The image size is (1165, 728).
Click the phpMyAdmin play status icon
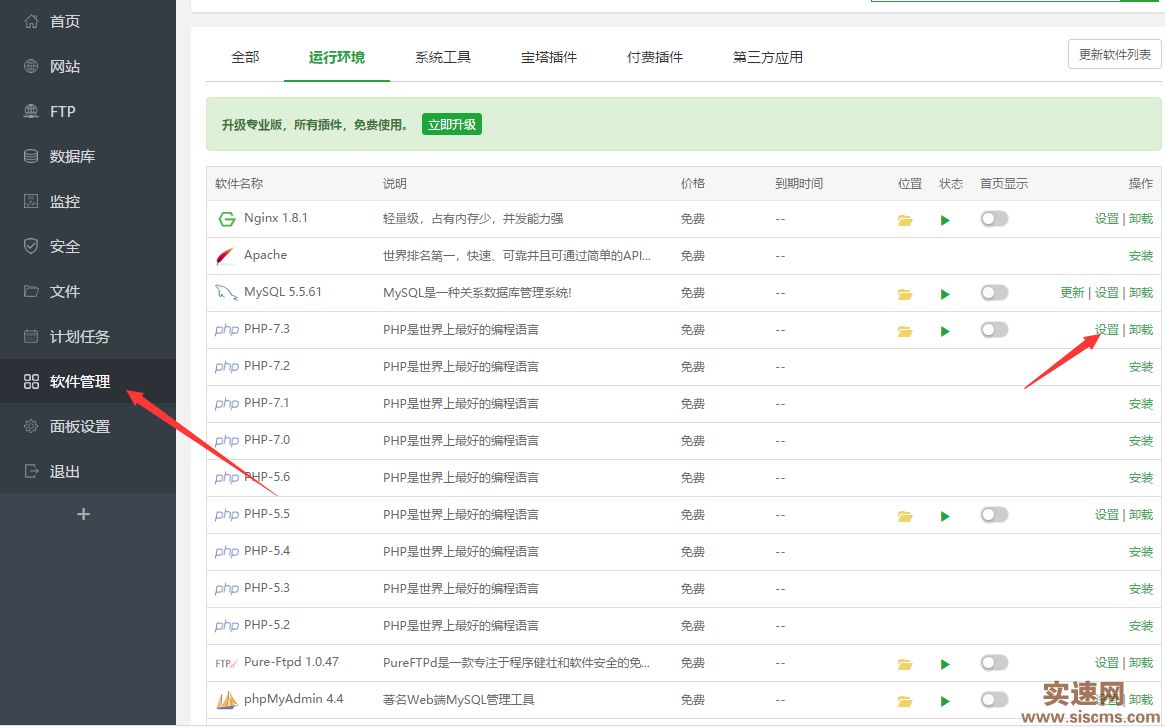(945, 701)
